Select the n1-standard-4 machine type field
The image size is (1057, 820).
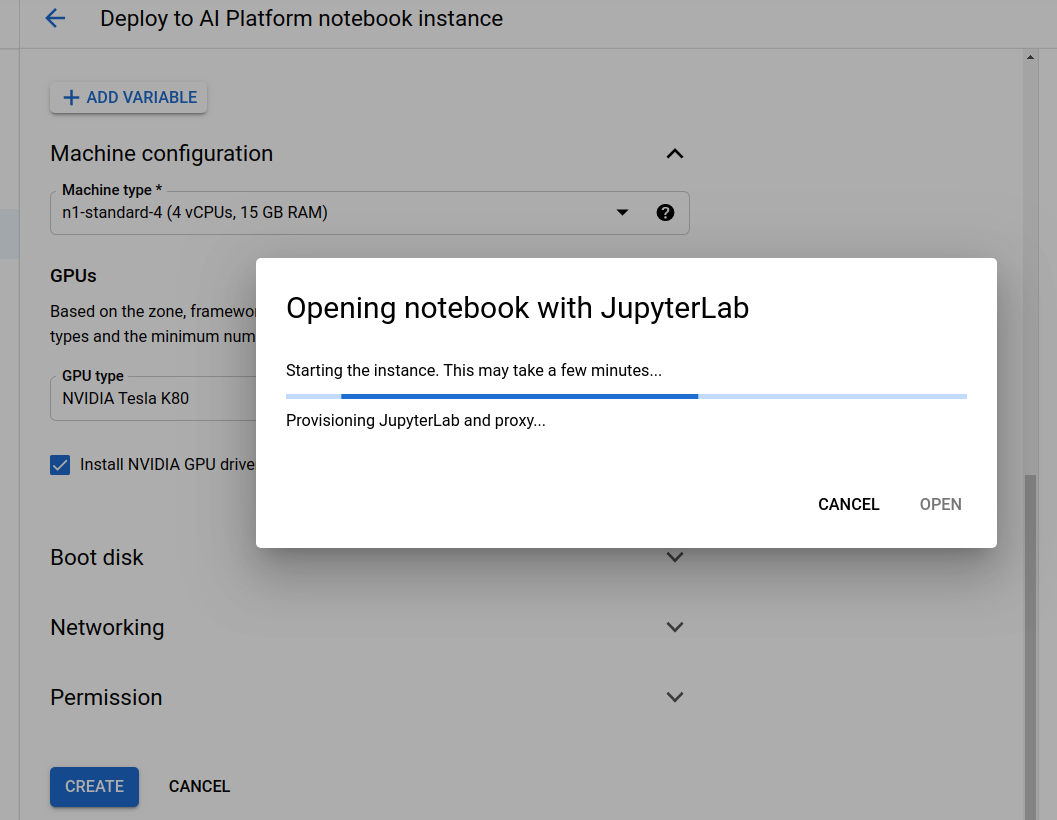(x=330, y=212)
